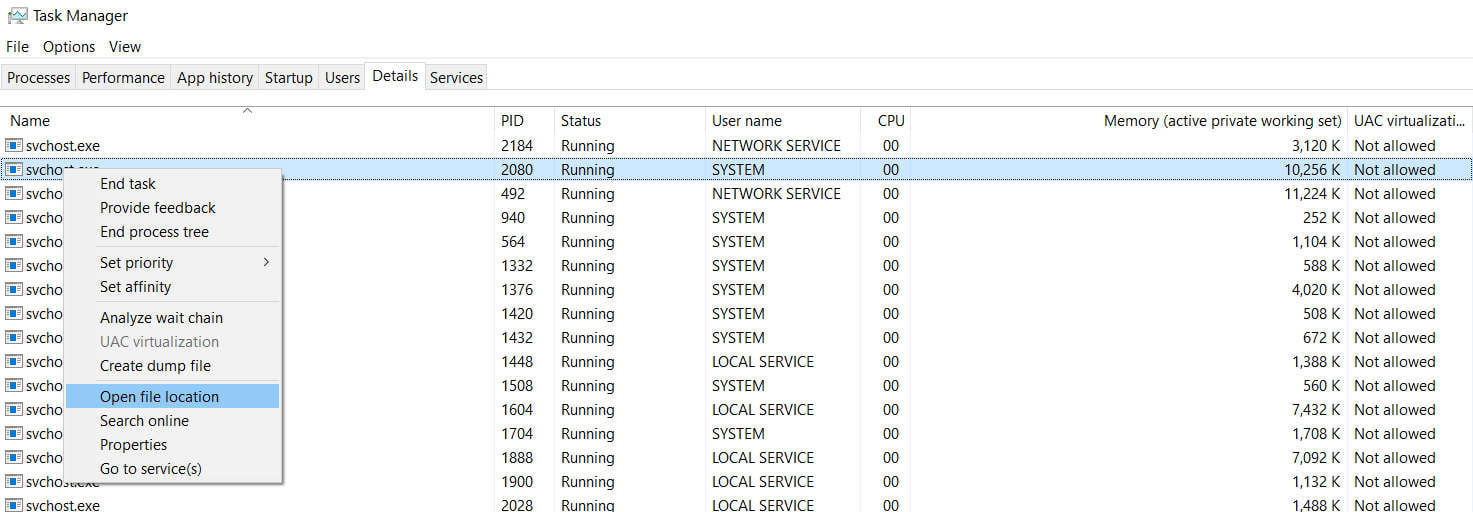
Task: Choose Go to service(s)
Action: click(172, 469)
